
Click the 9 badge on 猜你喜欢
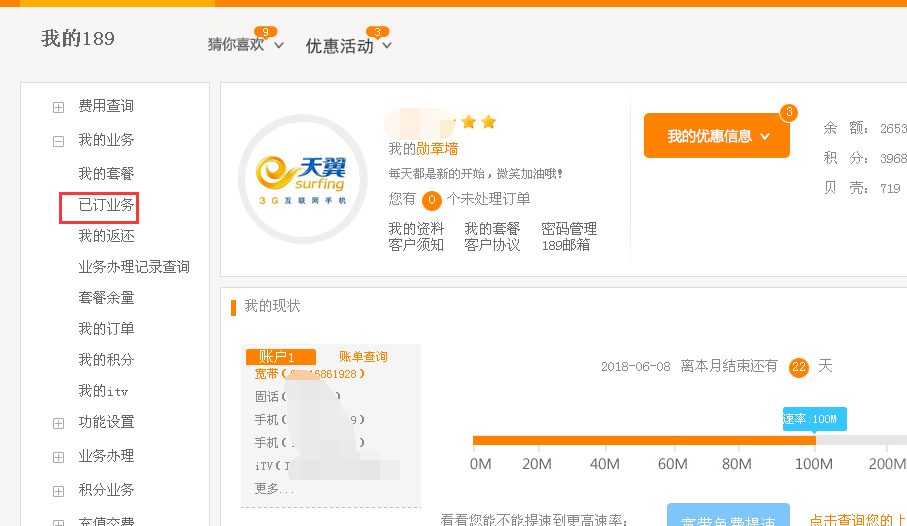pos(266,31)
